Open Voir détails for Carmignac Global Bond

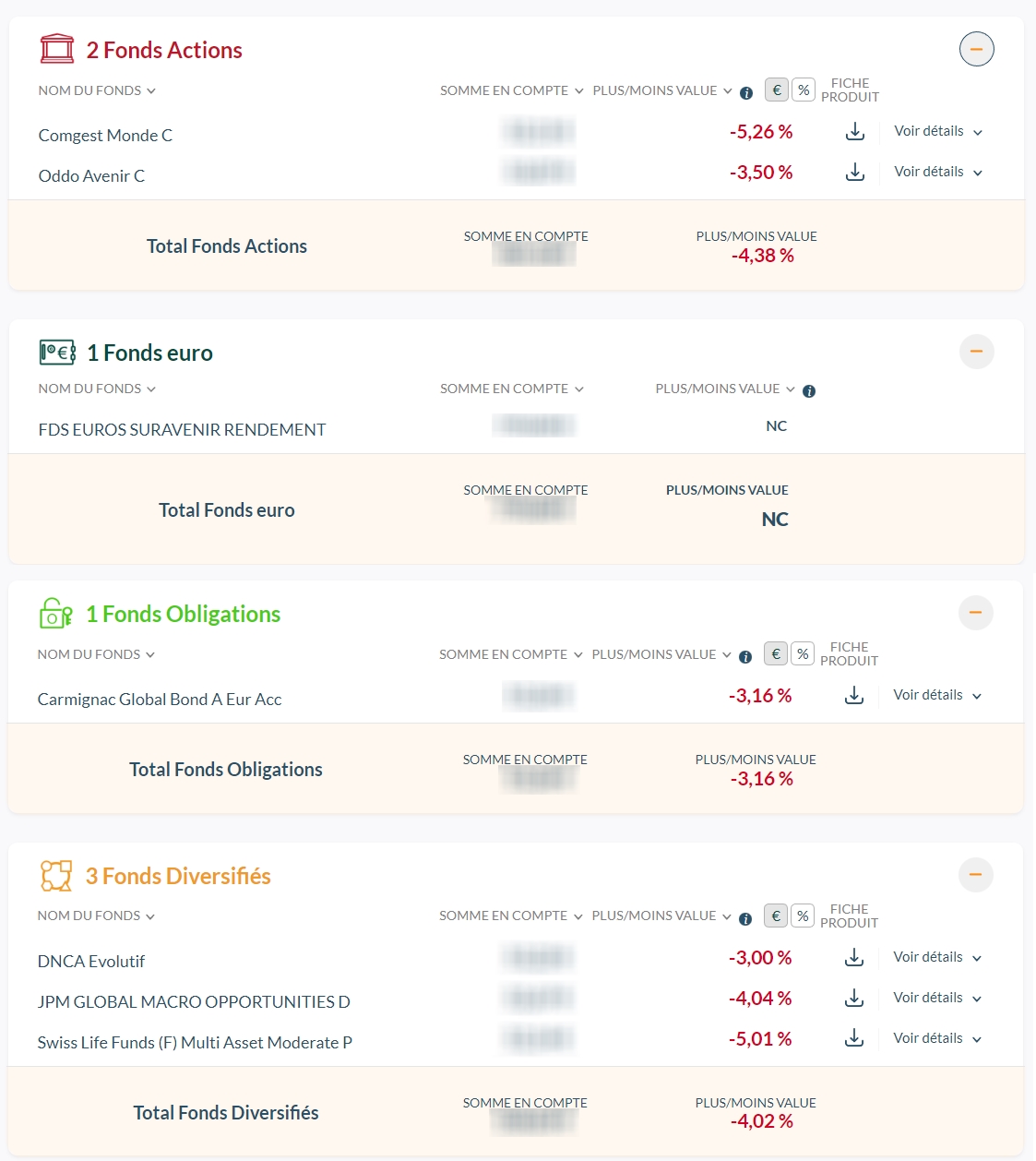click(x=936, y=696)
